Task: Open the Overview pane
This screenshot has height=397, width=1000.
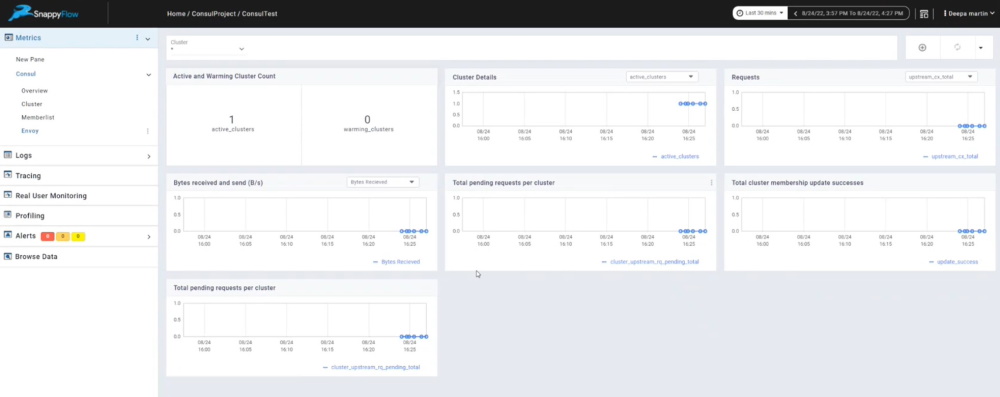Action: point(34,91)
